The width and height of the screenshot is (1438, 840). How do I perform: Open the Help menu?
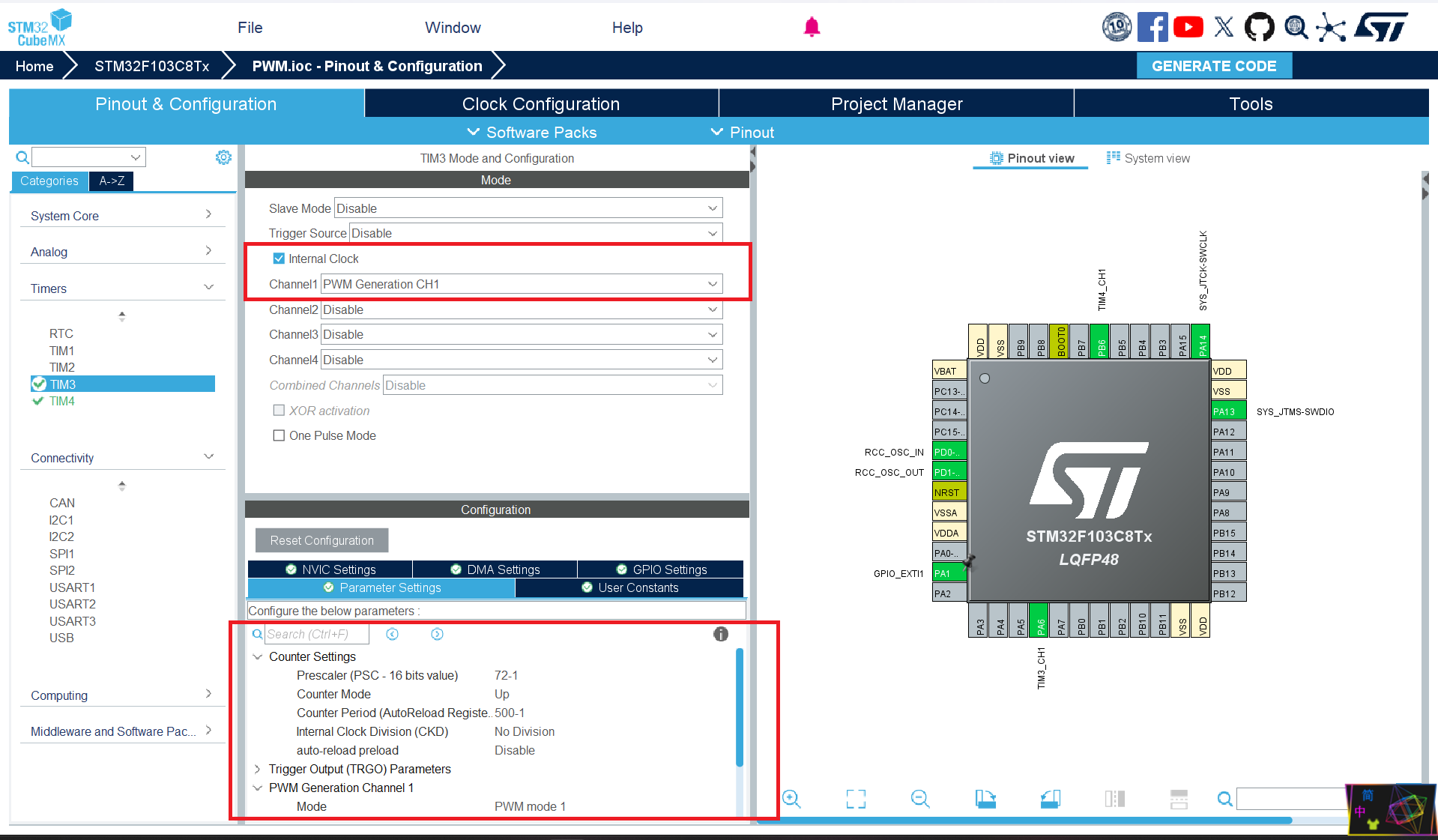coord(627,28)
